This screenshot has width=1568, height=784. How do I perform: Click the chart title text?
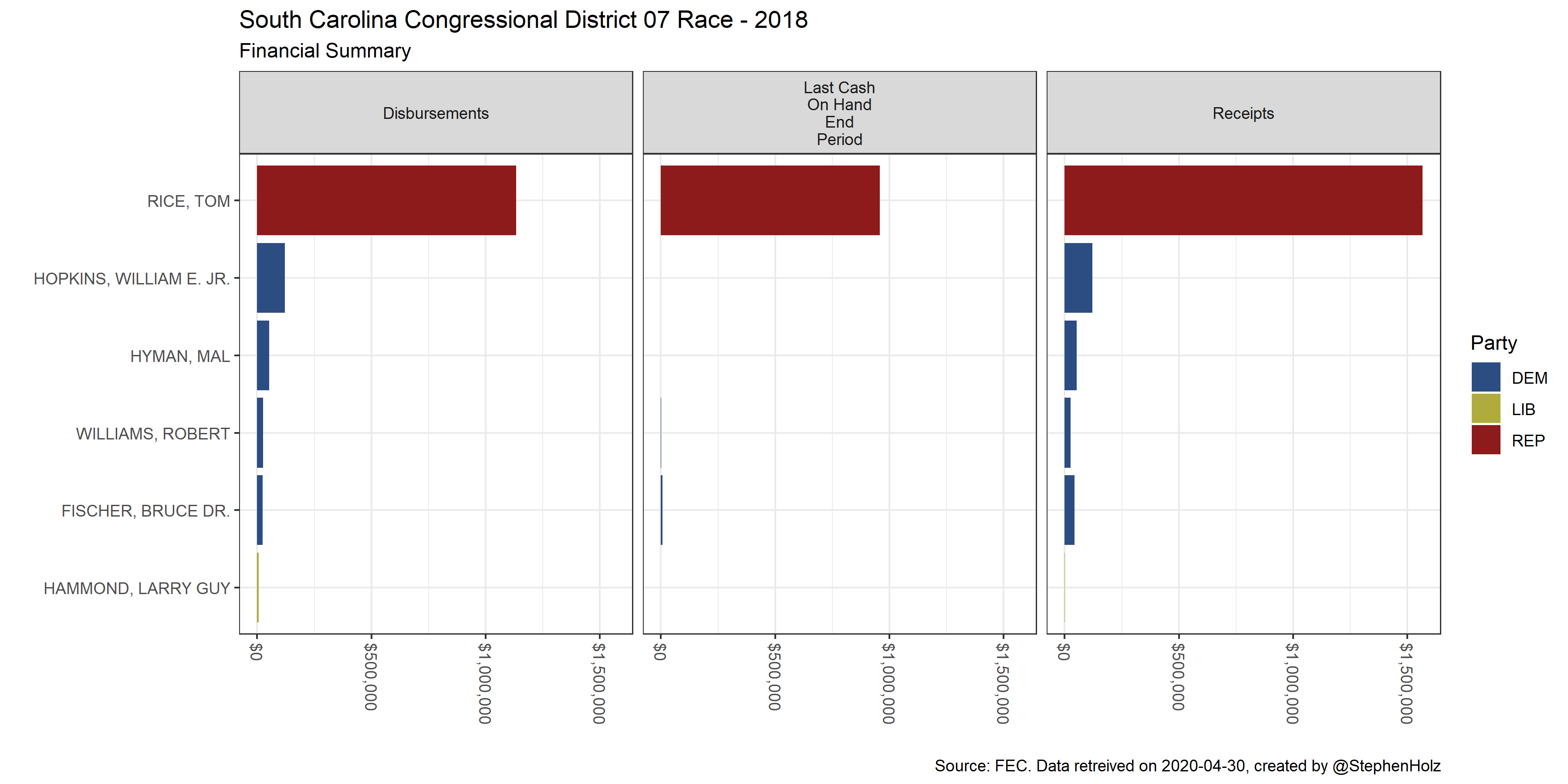pyautogui.click(x=523, y=20)
